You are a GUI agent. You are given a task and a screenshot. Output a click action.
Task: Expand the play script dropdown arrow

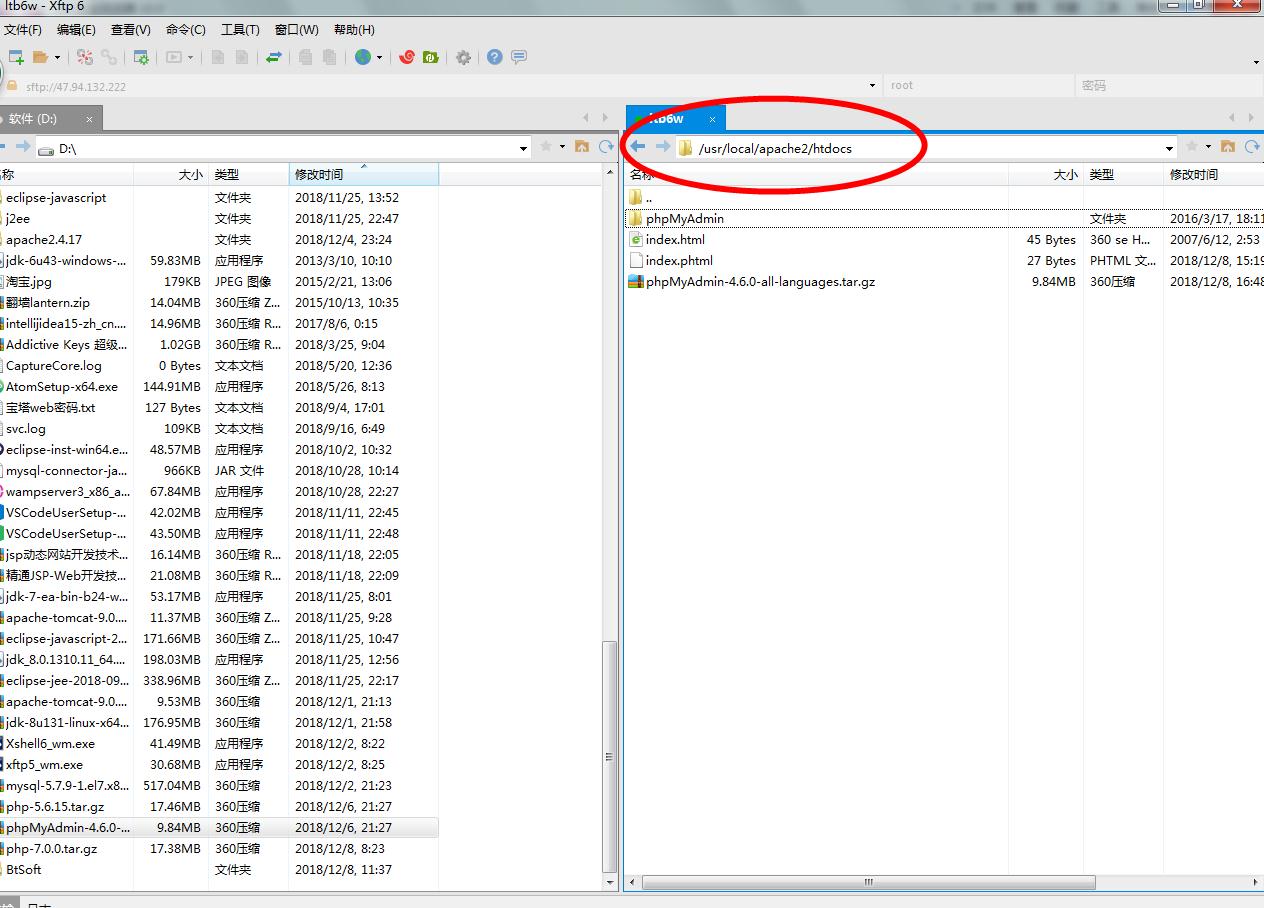point(190,58)
